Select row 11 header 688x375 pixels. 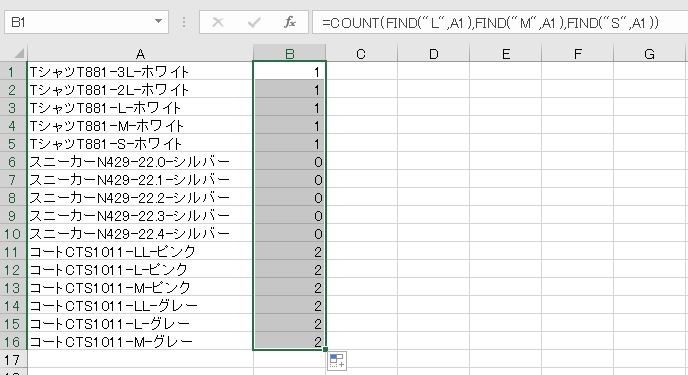coord(13,251)
